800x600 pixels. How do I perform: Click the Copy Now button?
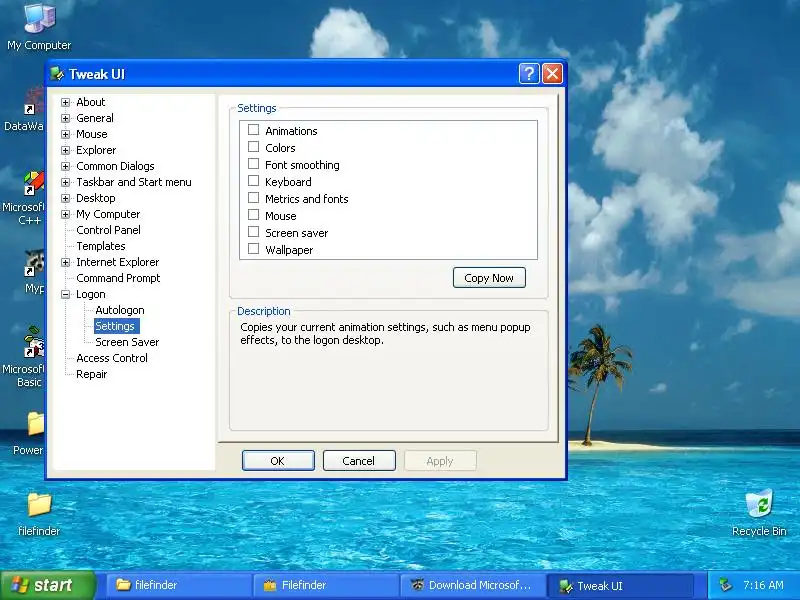point(489,278)
